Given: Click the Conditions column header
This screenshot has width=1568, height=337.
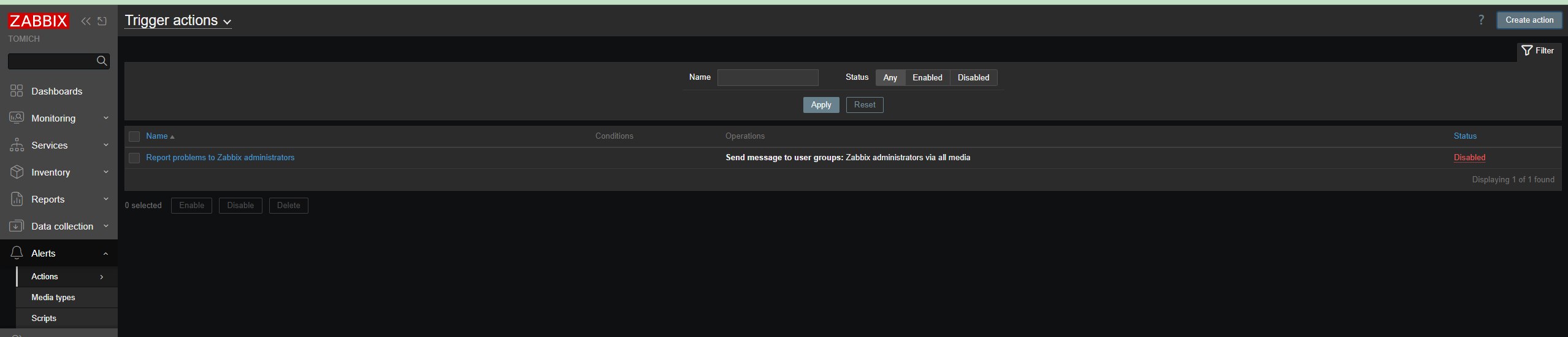Looking at the screenshot, I should 614,136.
